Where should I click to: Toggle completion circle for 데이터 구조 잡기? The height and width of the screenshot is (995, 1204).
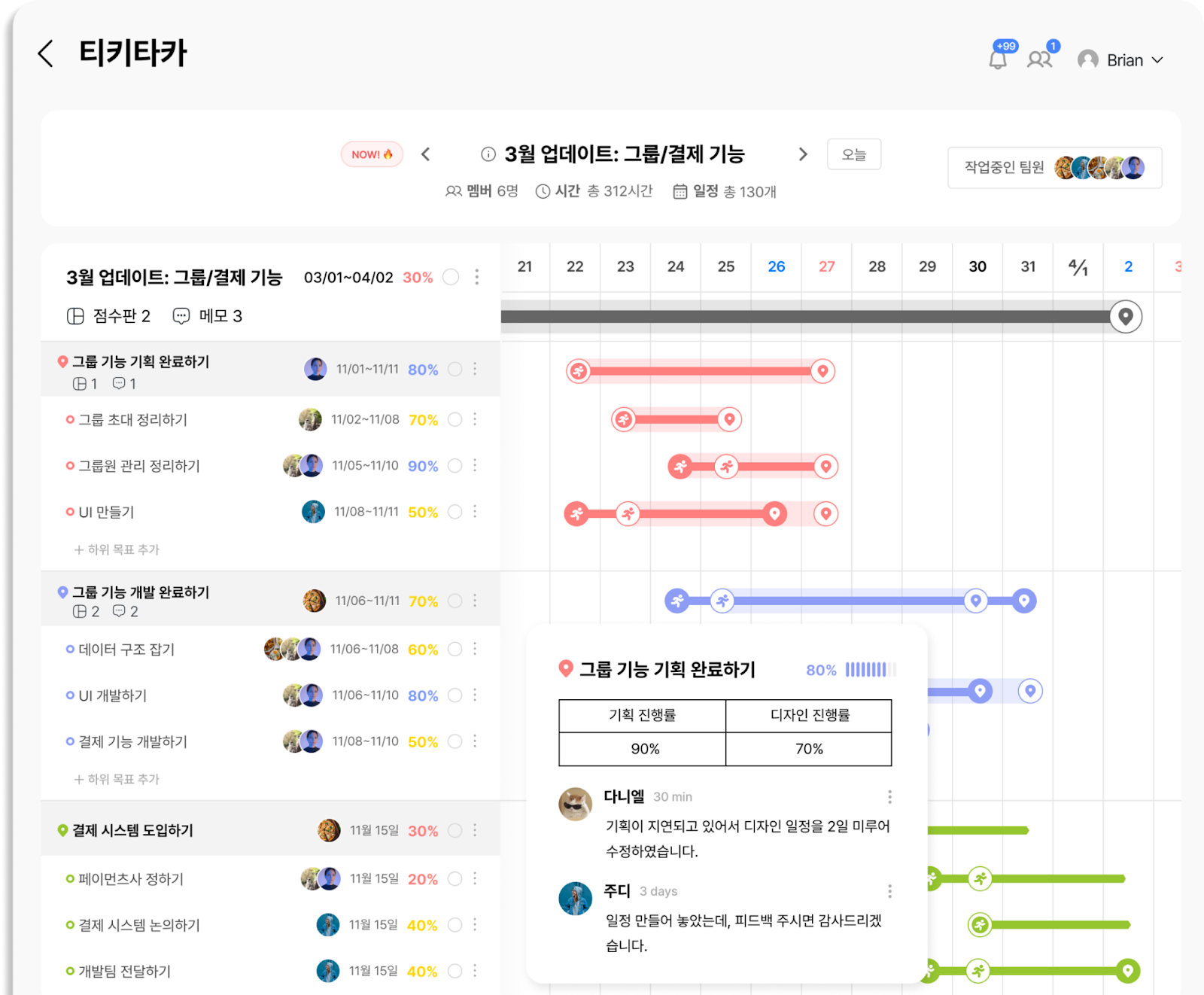pos(455,649)
